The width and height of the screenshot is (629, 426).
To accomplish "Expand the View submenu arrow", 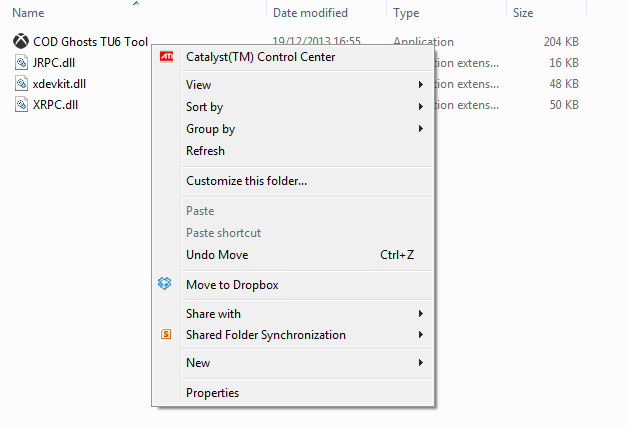I will click(421, 85).
